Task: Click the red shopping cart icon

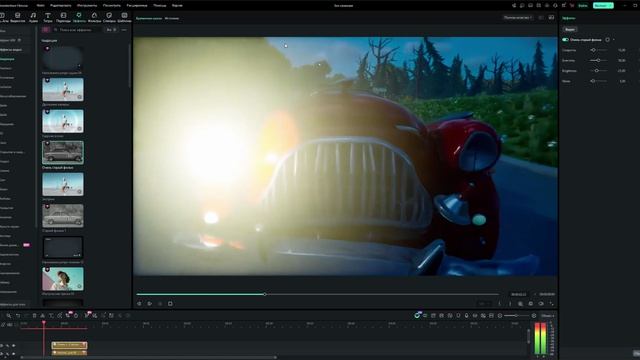Action: tap(571, 6)
